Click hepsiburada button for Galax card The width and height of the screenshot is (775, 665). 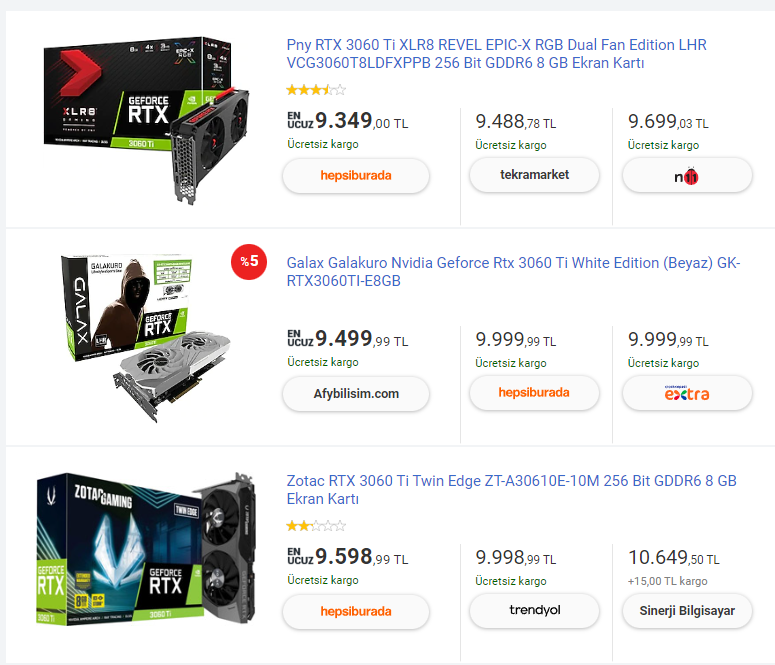point(534,393)
